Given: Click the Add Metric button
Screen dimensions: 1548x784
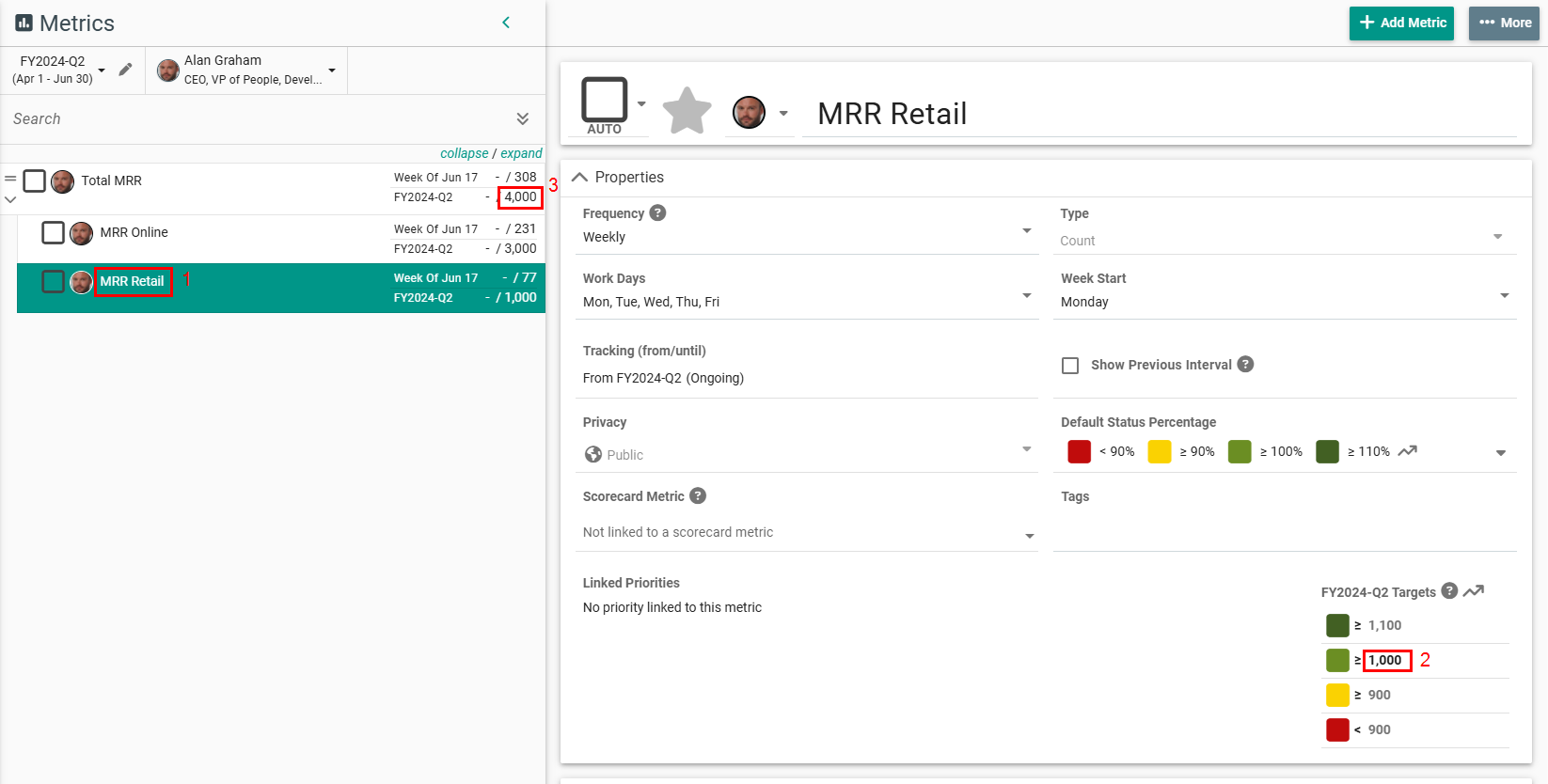Looking at the screenshot, I should click(1401, 24).
